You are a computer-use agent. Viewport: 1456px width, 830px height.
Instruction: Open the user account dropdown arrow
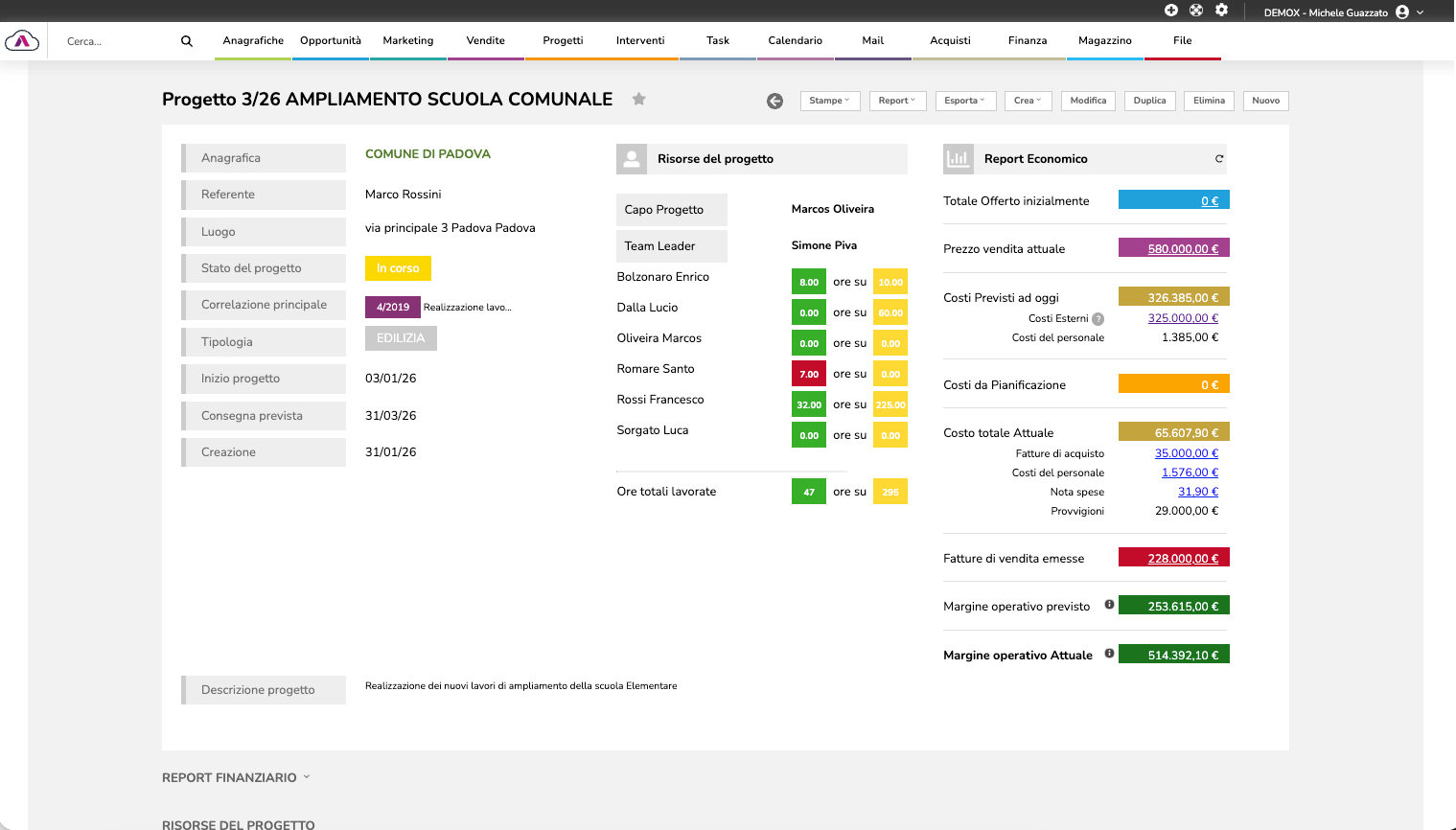click(1421, 12)
